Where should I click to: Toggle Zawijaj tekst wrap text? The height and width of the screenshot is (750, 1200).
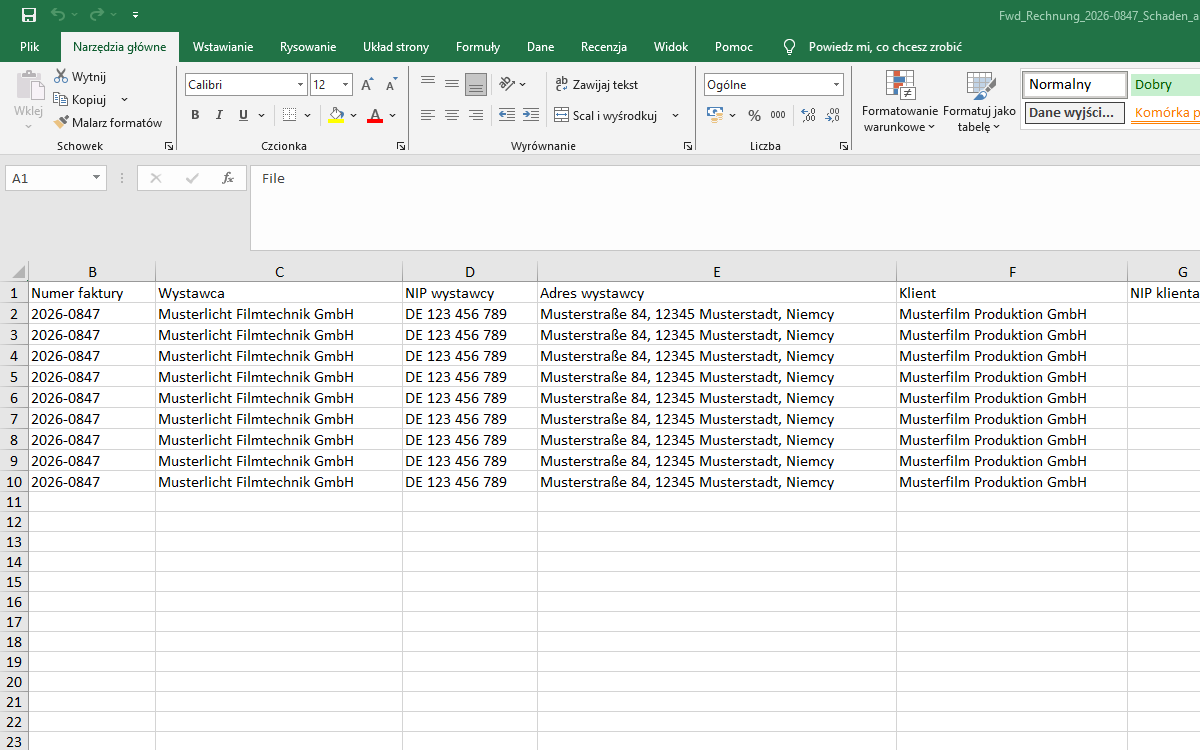click(596, 85)
